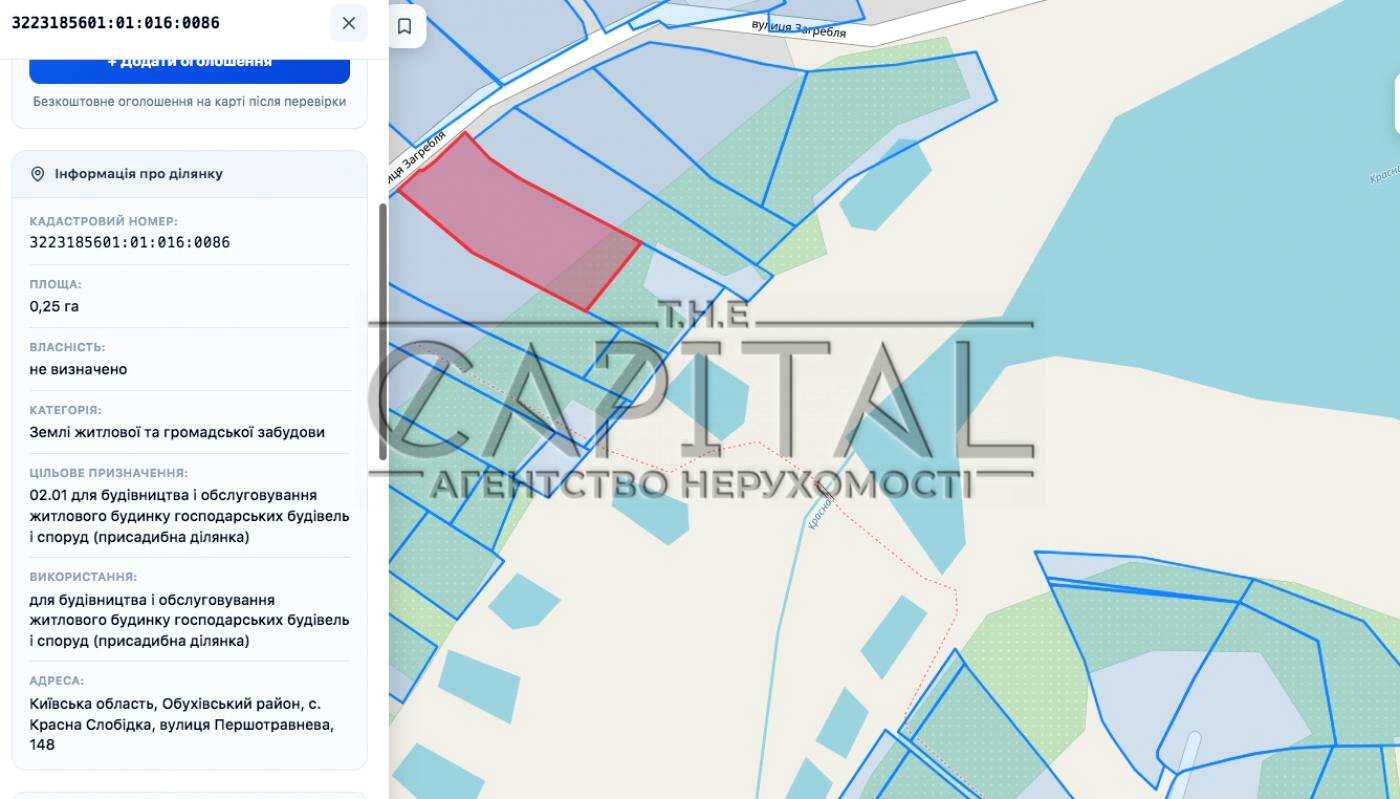
Task: Click the Інформація про ділянку heading
Action: pos(139,174)
